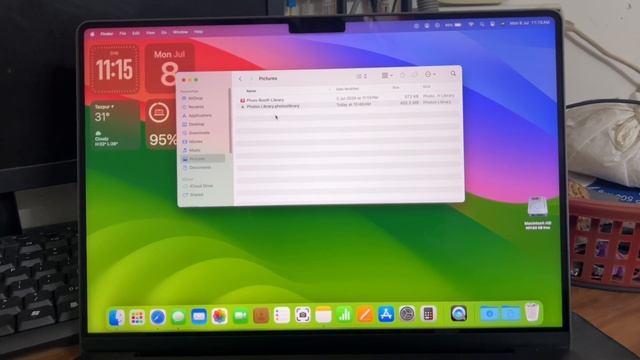The height and width of the screenshot is (360, 640).
Task: Open the Finder menu in the menu bar
Action: 107,34
